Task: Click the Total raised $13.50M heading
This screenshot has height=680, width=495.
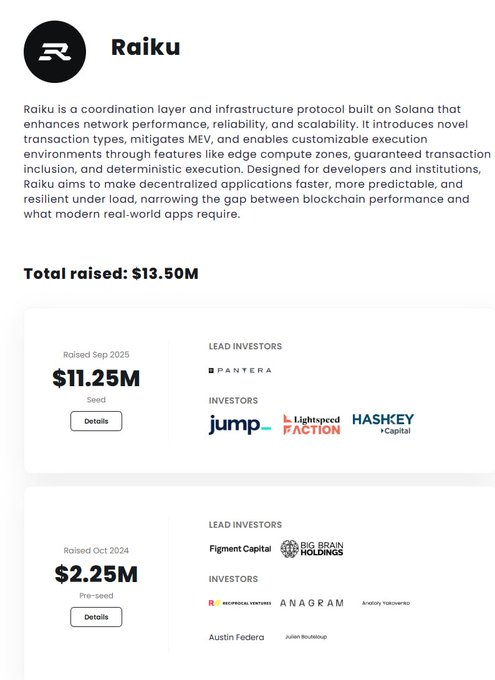Action: [x=111, y=274]
